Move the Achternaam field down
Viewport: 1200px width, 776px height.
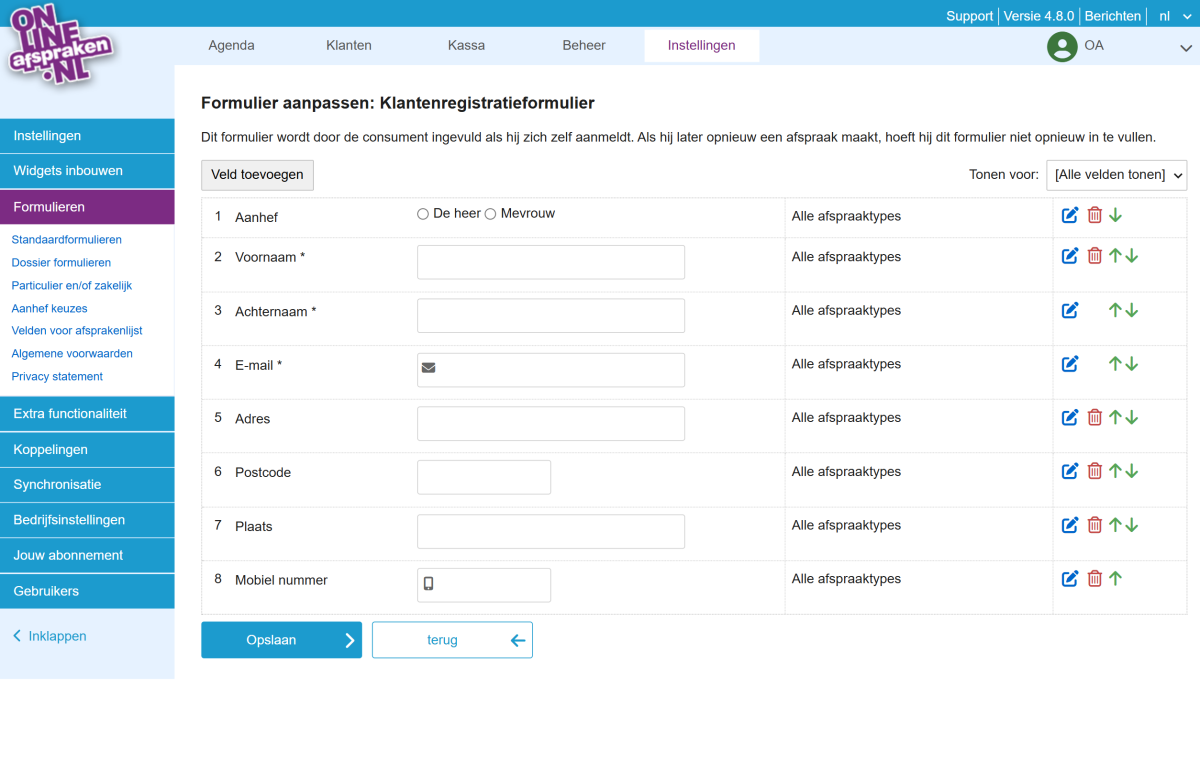click(1132, 310)
